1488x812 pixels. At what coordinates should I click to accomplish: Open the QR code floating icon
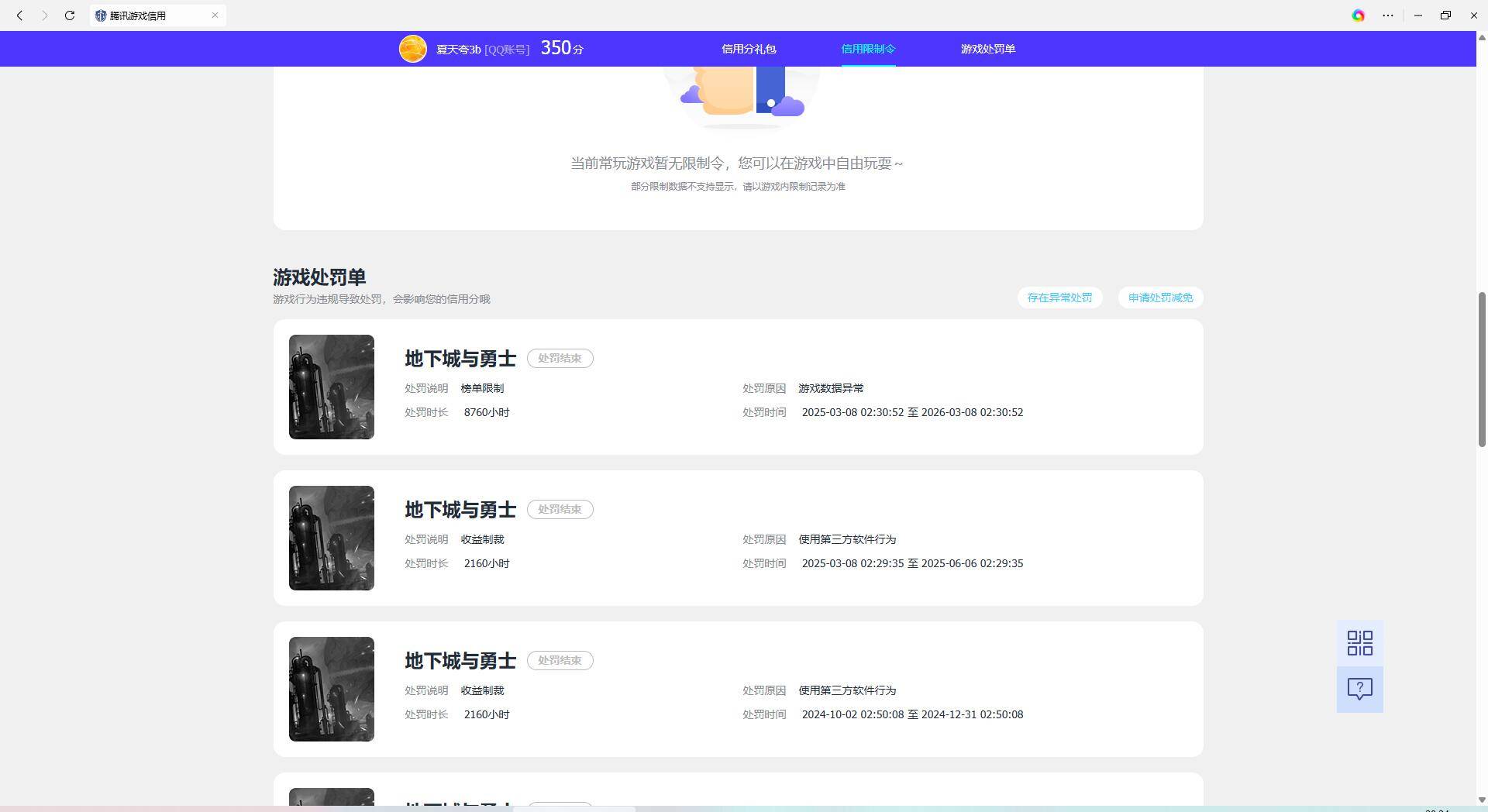(x=1359, y=643)
